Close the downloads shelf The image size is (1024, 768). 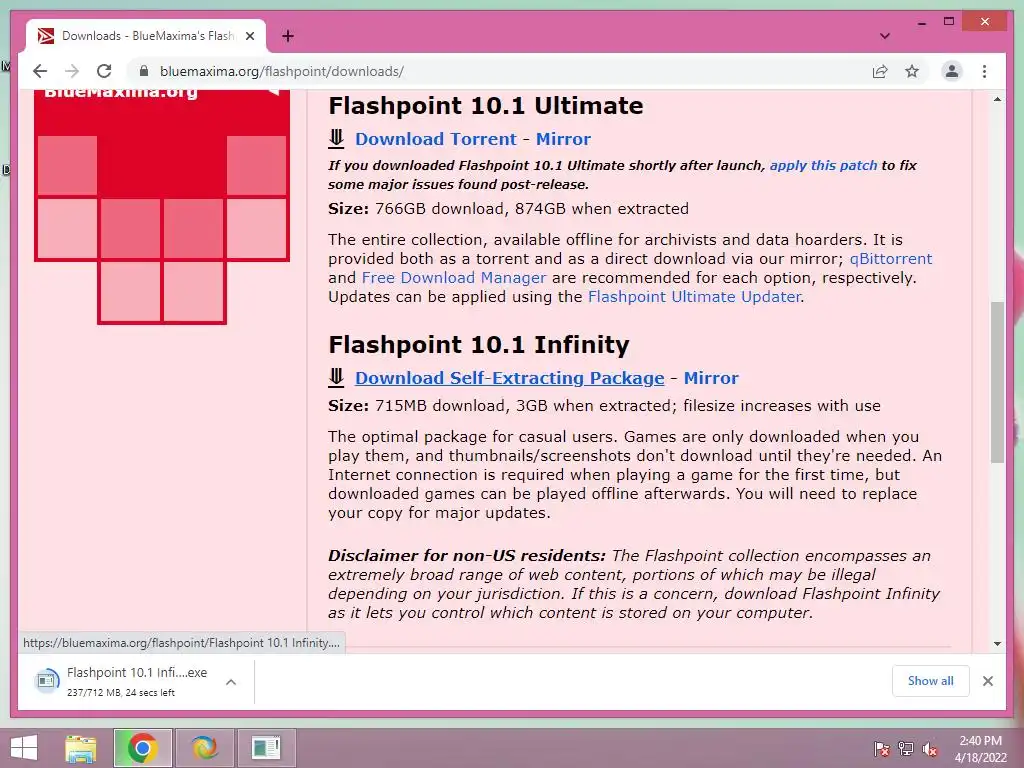pos(987,681)
